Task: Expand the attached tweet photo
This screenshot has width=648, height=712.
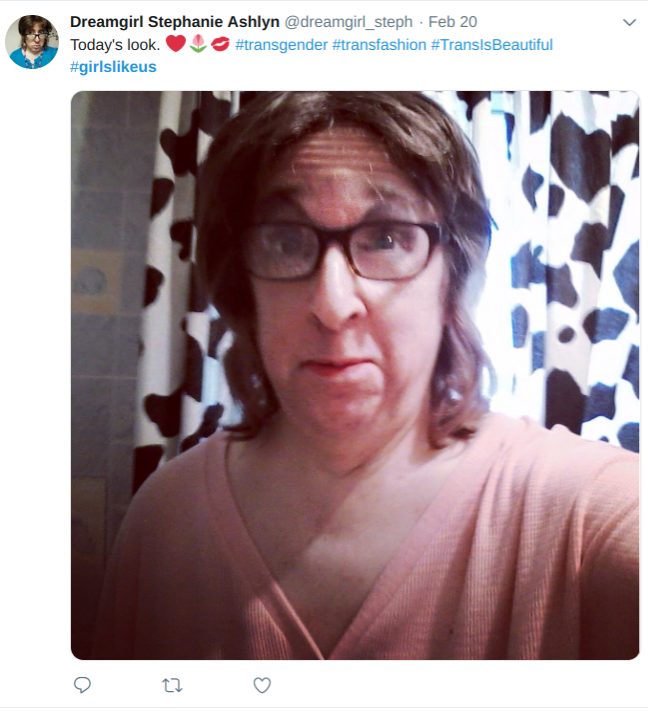Action: pos(355,375)
